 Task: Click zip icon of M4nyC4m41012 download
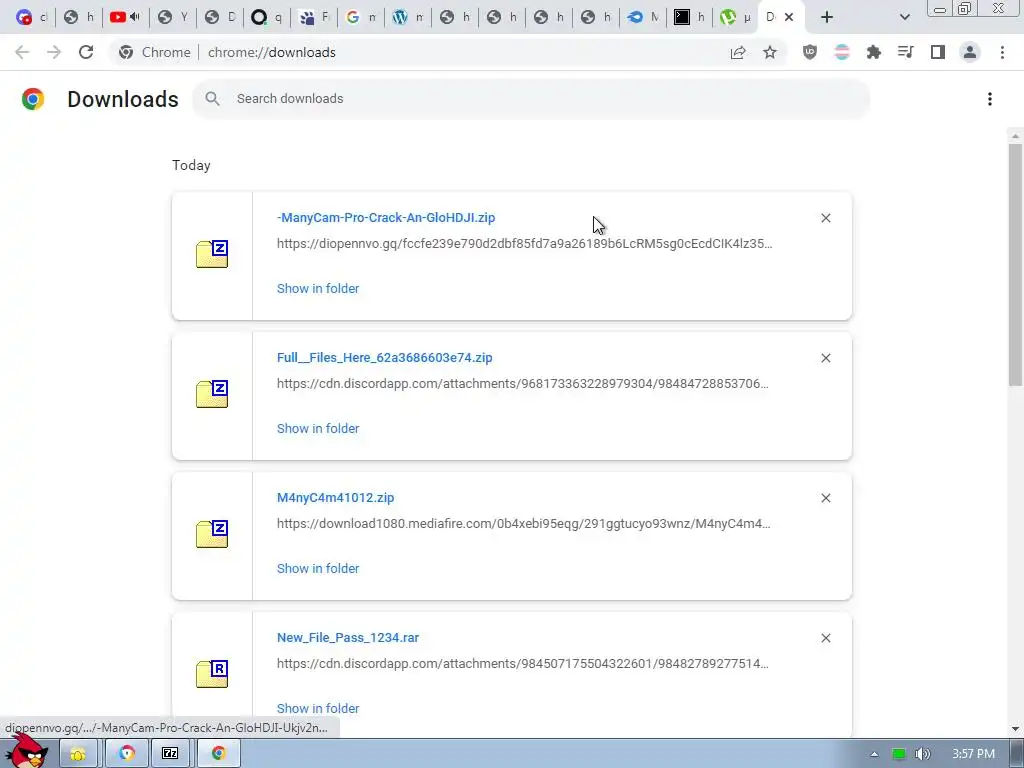pos(212,534)
